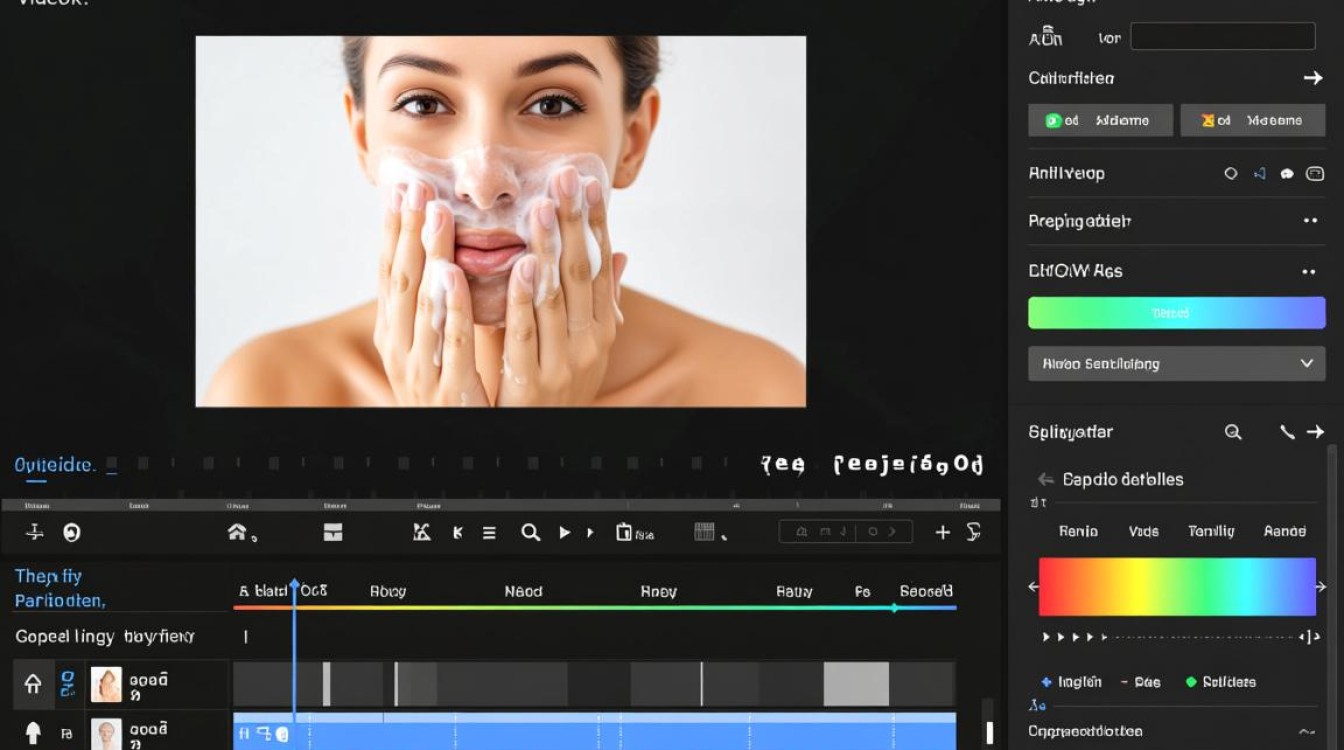The image size is (1344, 750).
Task: Click the green-to-blue gradient button
Action: (1177, 313)
